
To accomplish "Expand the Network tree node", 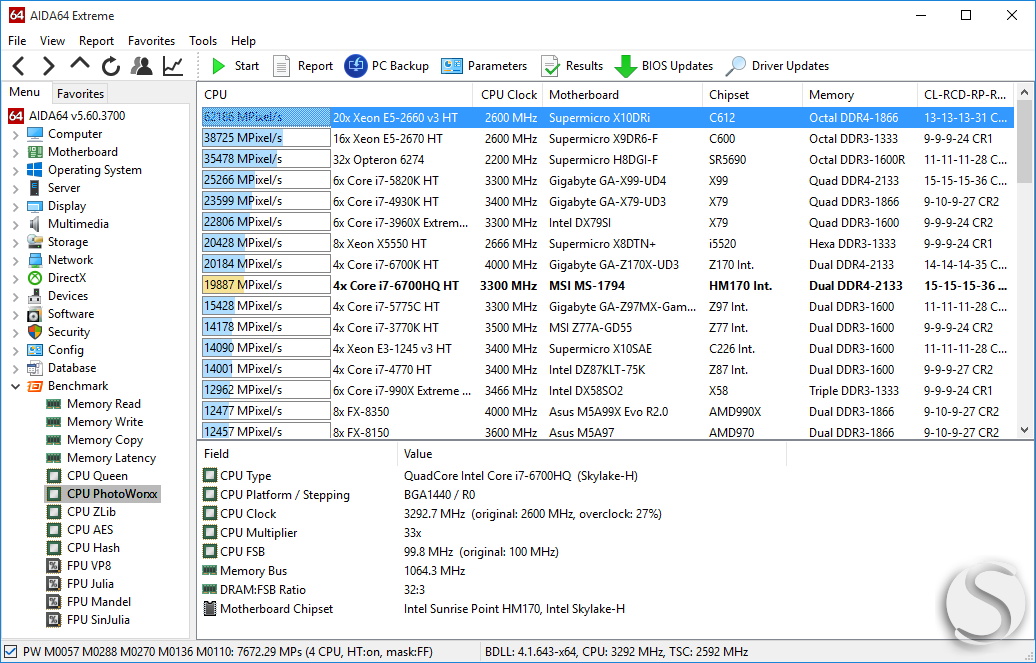I will [x=16, y=260].
